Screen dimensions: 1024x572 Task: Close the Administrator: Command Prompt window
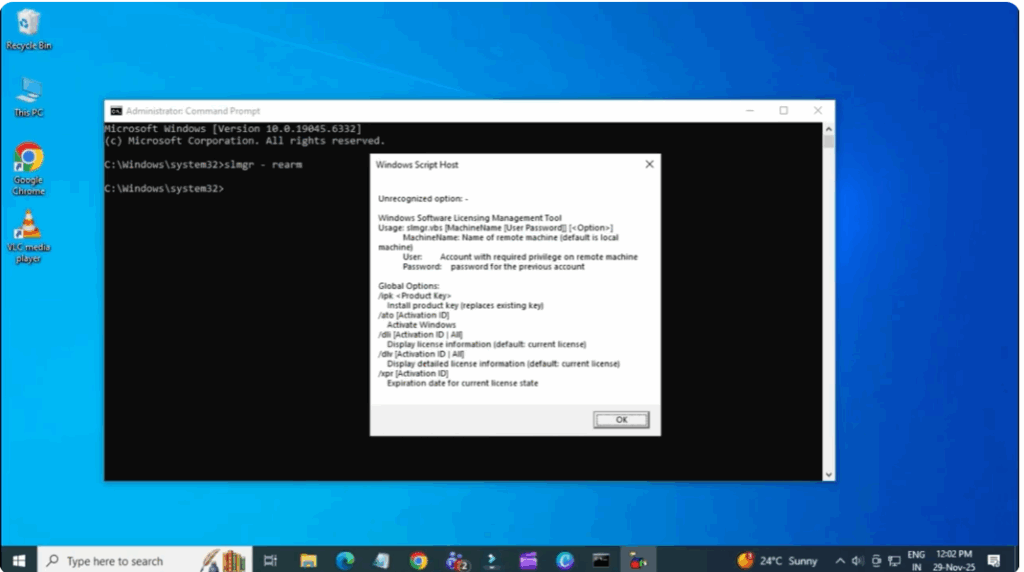[818, 111]
